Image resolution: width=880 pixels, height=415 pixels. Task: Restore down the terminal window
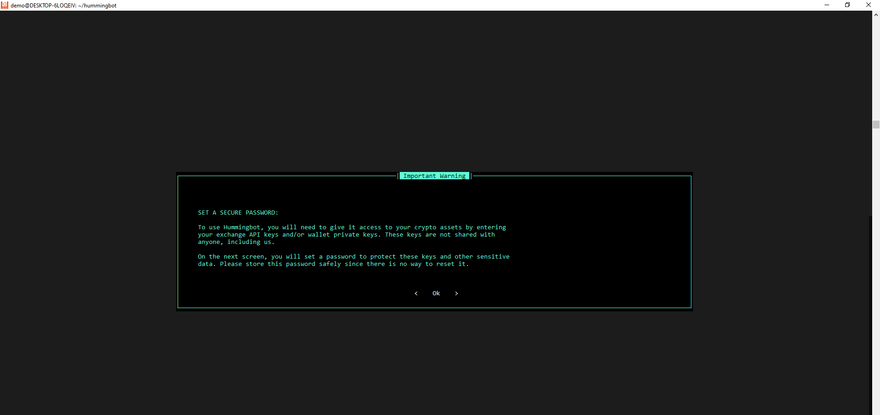click(847, 5)
